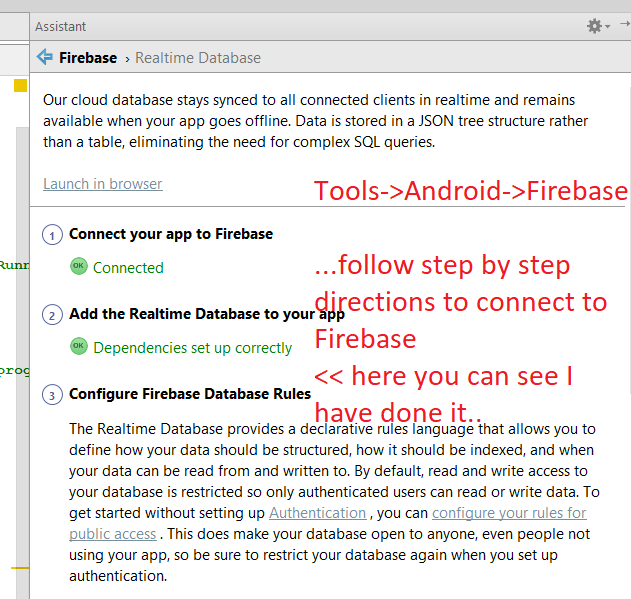This screenshot has width=631, height=599.
Task: Click Dependencies set up correctly status text
Action: point(192,348)
